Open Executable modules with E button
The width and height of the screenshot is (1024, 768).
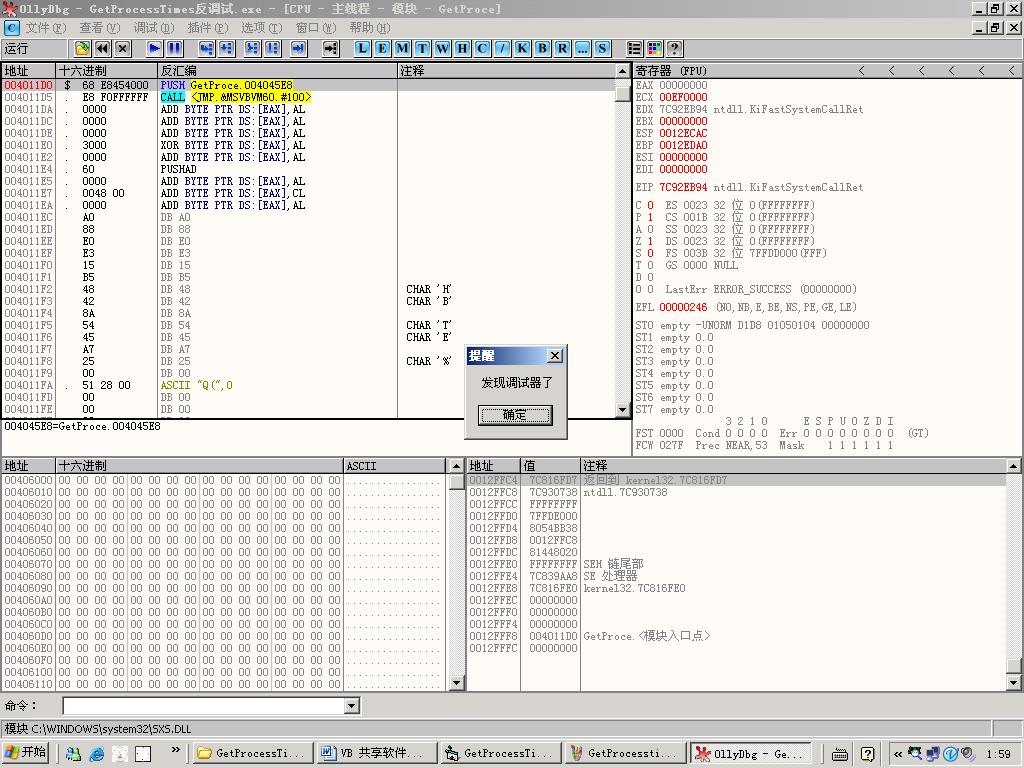[382, 48]
